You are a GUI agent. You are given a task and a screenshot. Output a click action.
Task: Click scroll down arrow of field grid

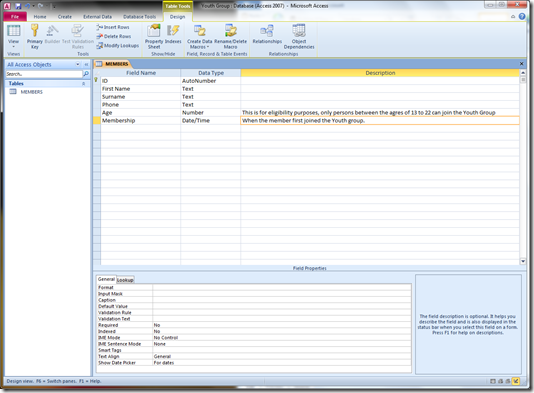click(523, 261)
